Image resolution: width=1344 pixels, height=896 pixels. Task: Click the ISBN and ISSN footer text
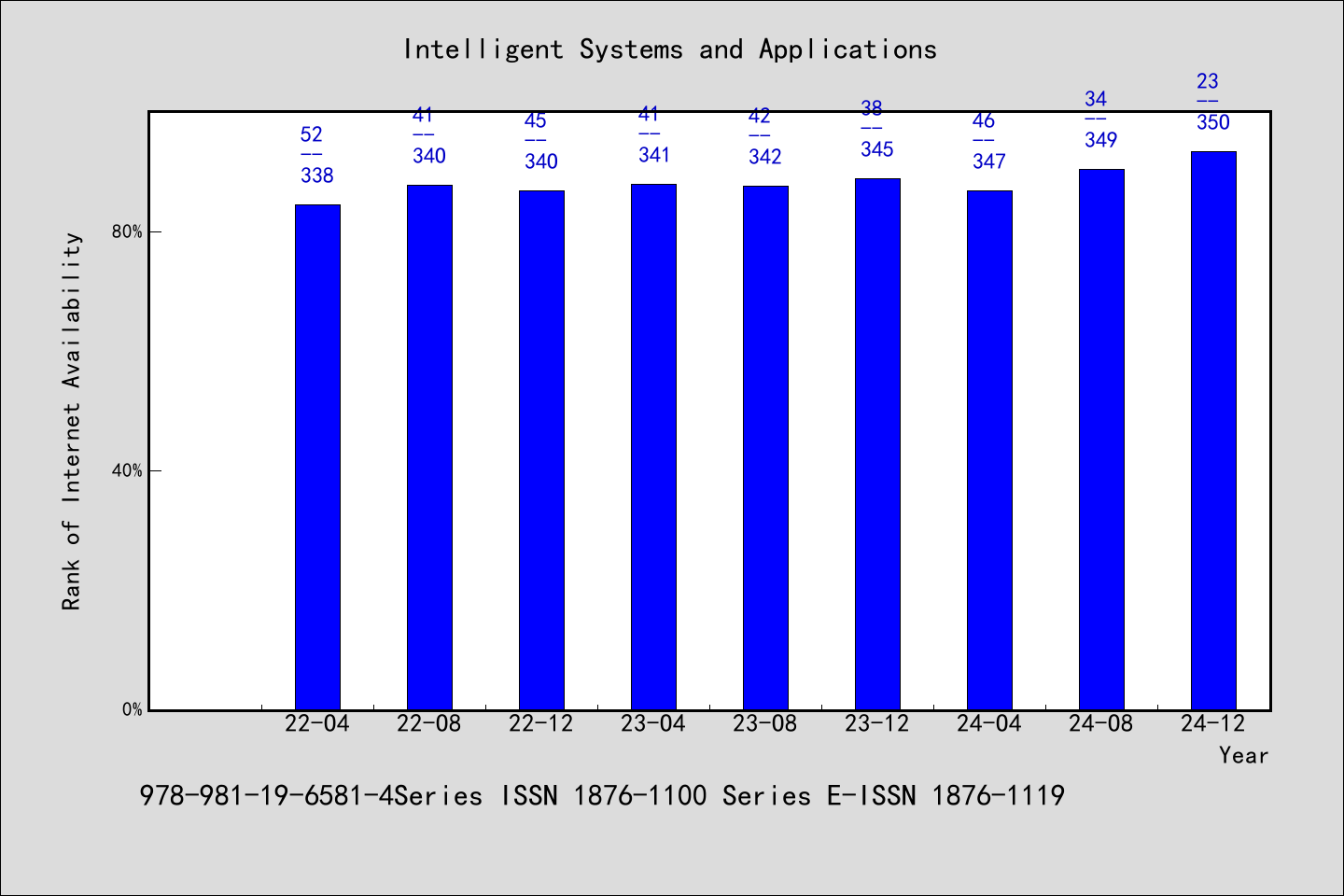(602, 796)
